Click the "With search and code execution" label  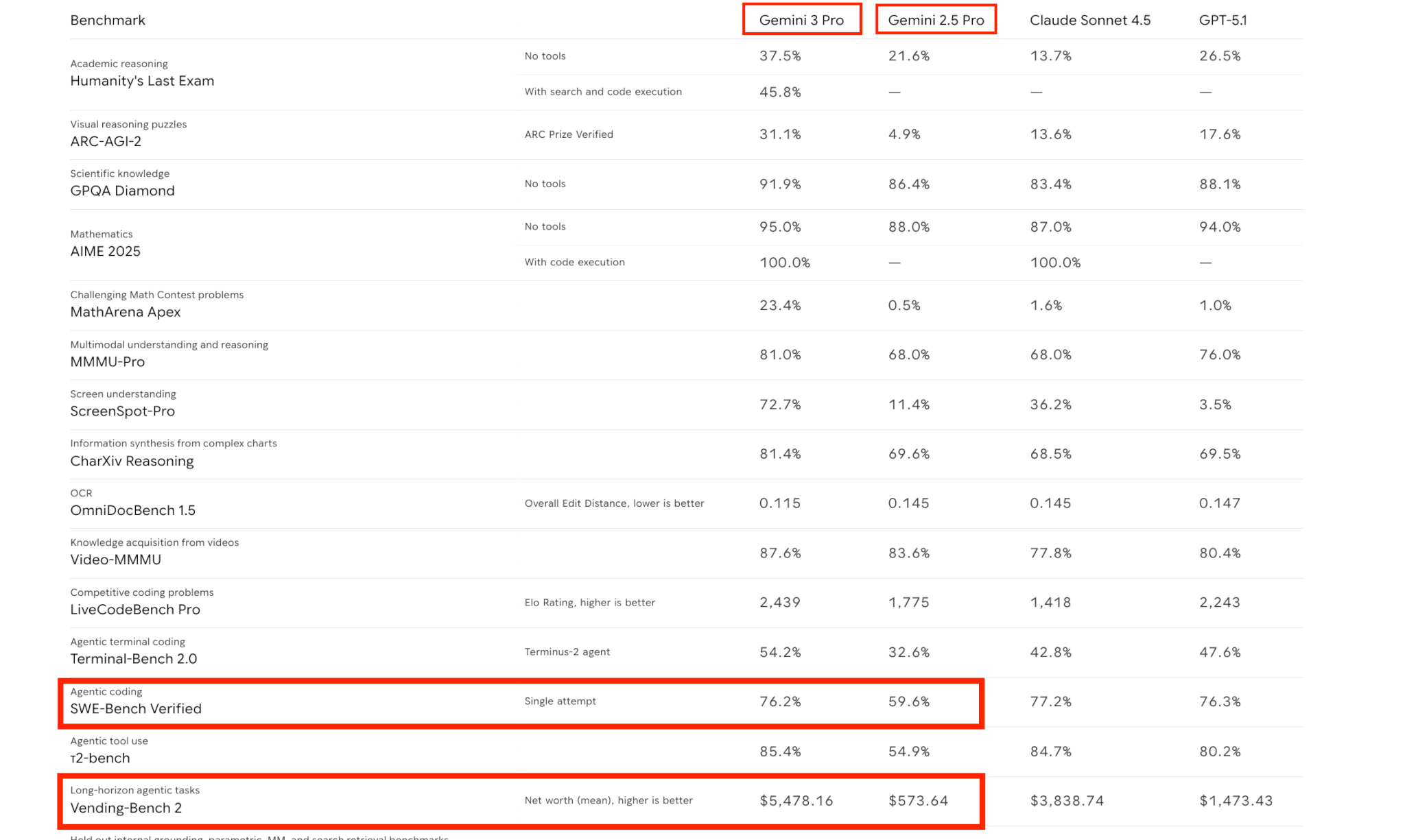coord(603,92)
